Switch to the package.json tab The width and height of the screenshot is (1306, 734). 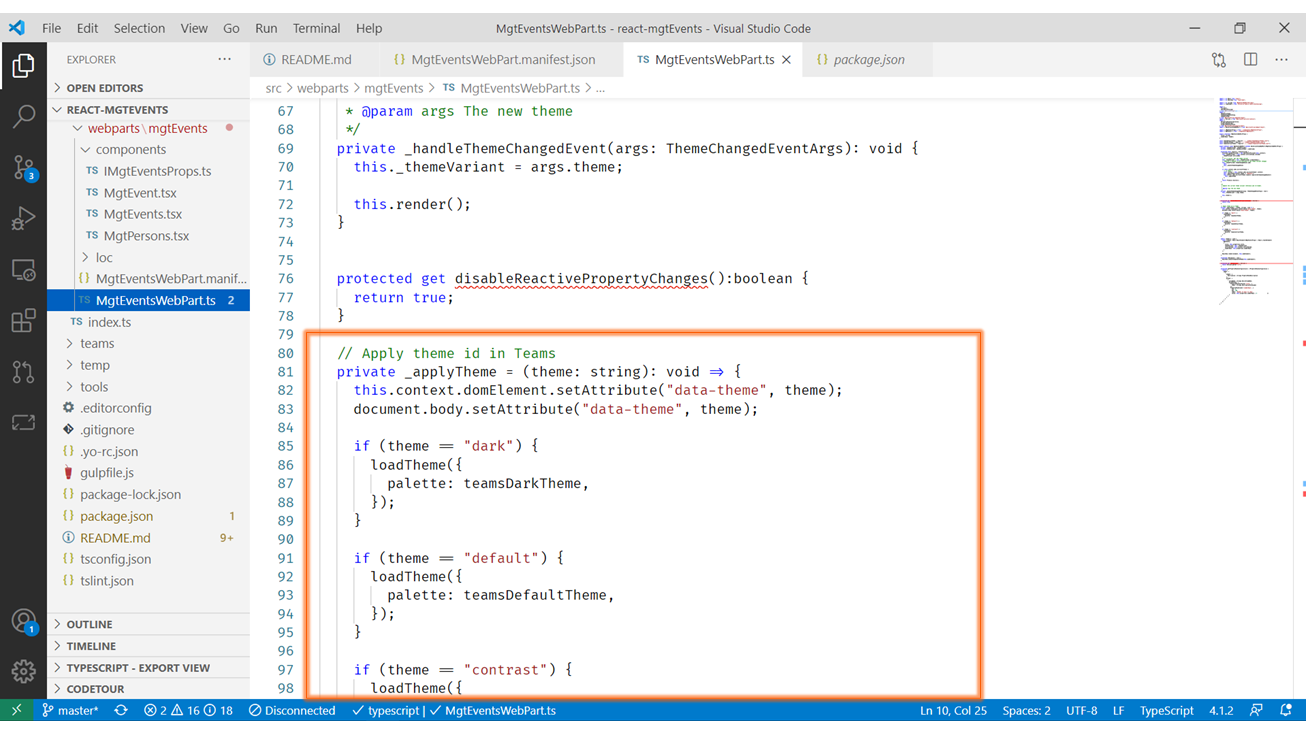868,60
